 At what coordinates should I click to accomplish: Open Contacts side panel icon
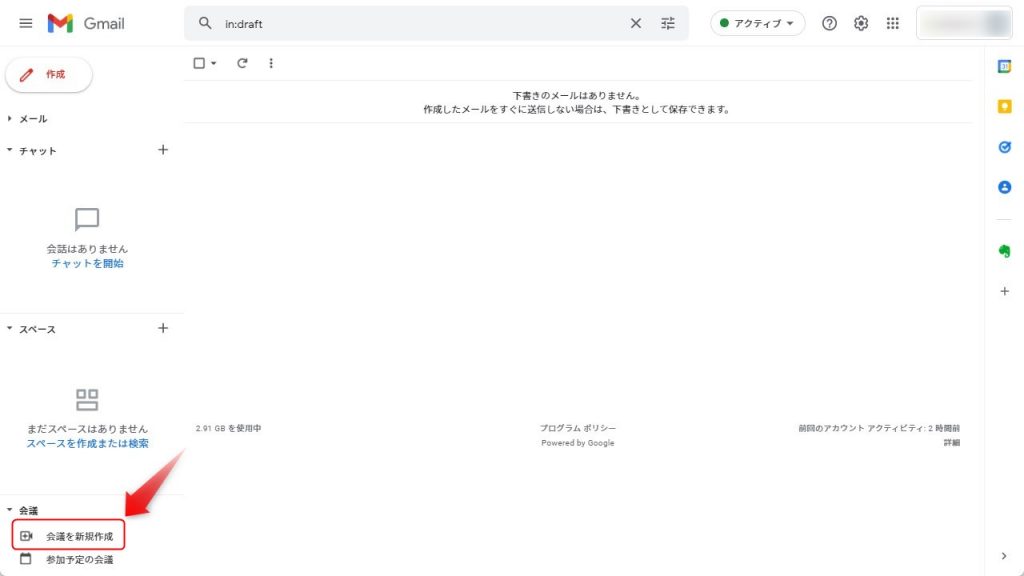click(x=1004, y=187)
